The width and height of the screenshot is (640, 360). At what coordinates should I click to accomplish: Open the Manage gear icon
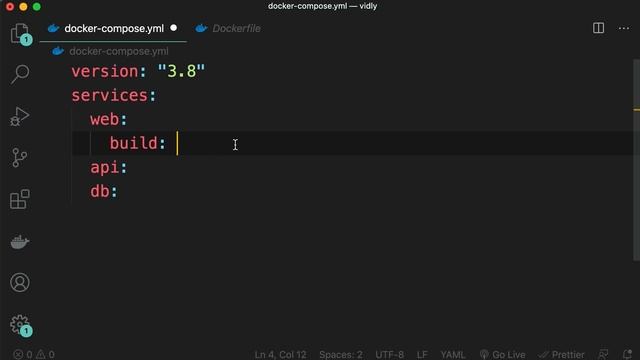[20, 325]
